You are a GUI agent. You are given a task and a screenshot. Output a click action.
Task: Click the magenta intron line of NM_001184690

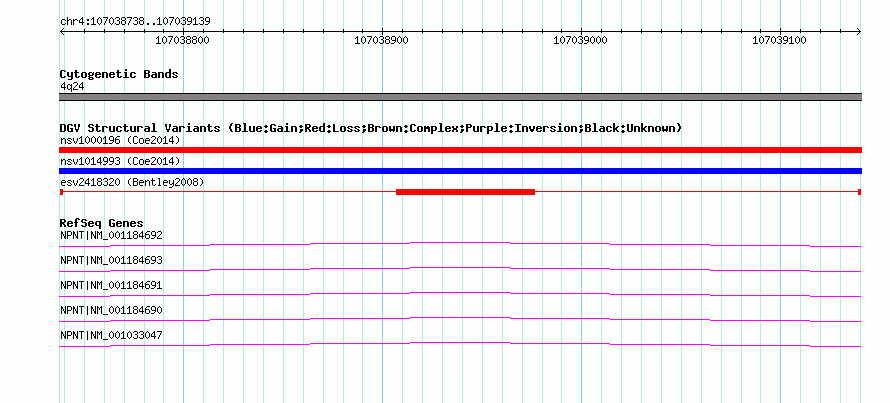coord(460,318)
